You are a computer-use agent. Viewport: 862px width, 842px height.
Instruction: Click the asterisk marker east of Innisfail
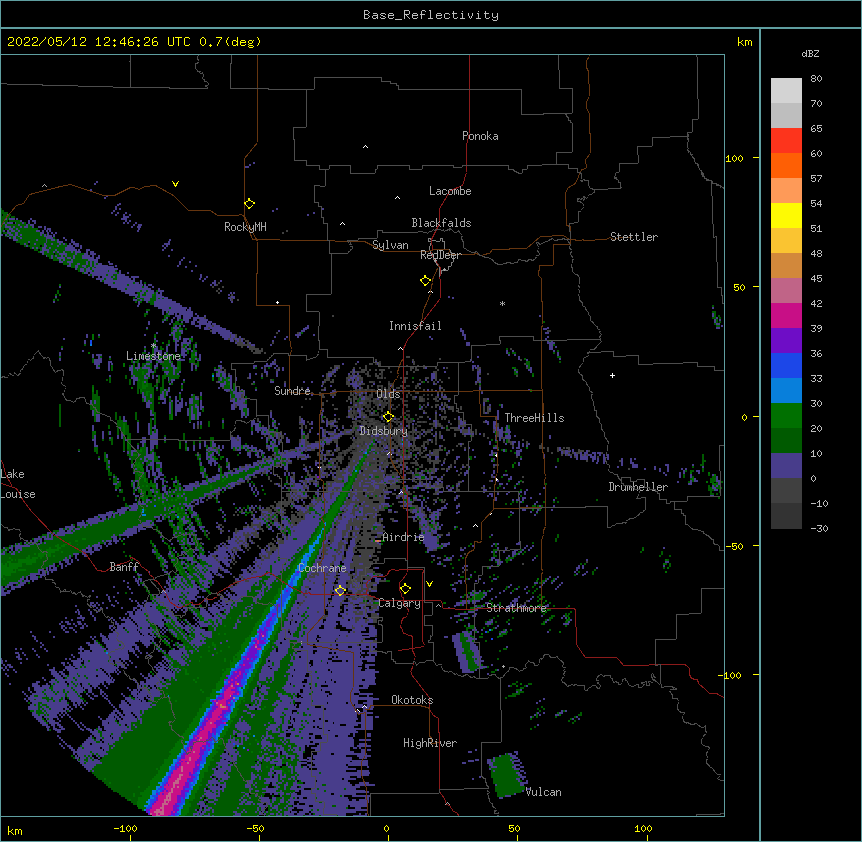click(x=502, y=304)
